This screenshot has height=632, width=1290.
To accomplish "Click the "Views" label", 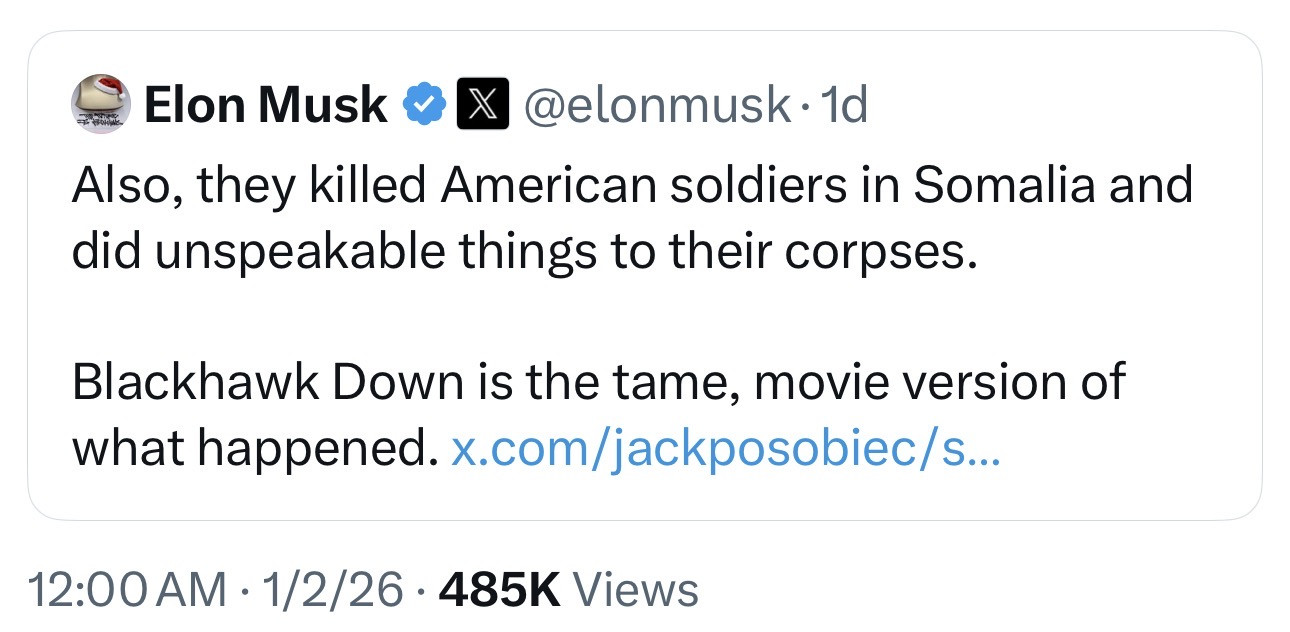I will click(x=637, y=589).
